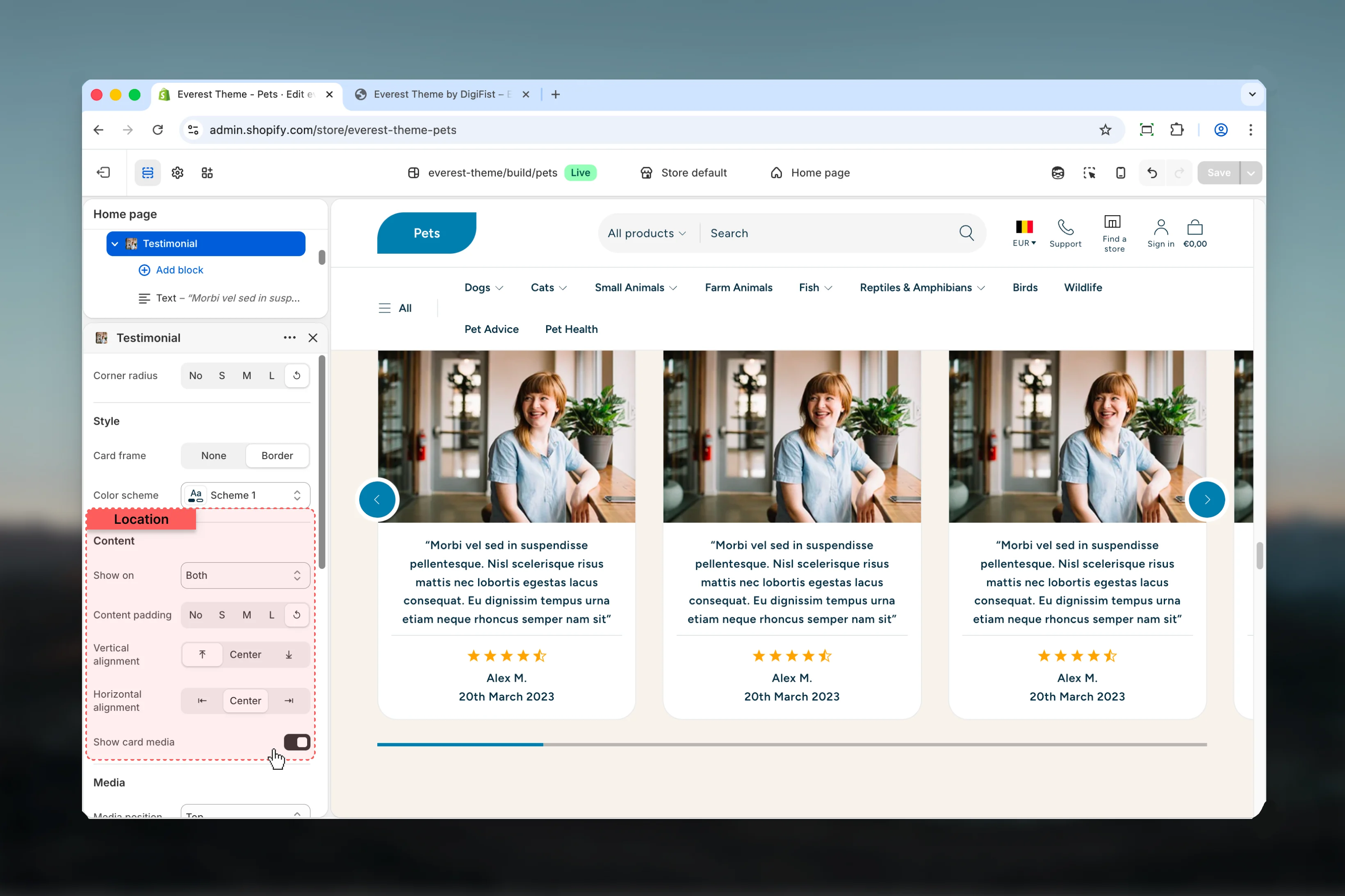Click the Support phone icon
Image resolution: width=1345 pixels, height=896 pixels.
(1065, 227)
